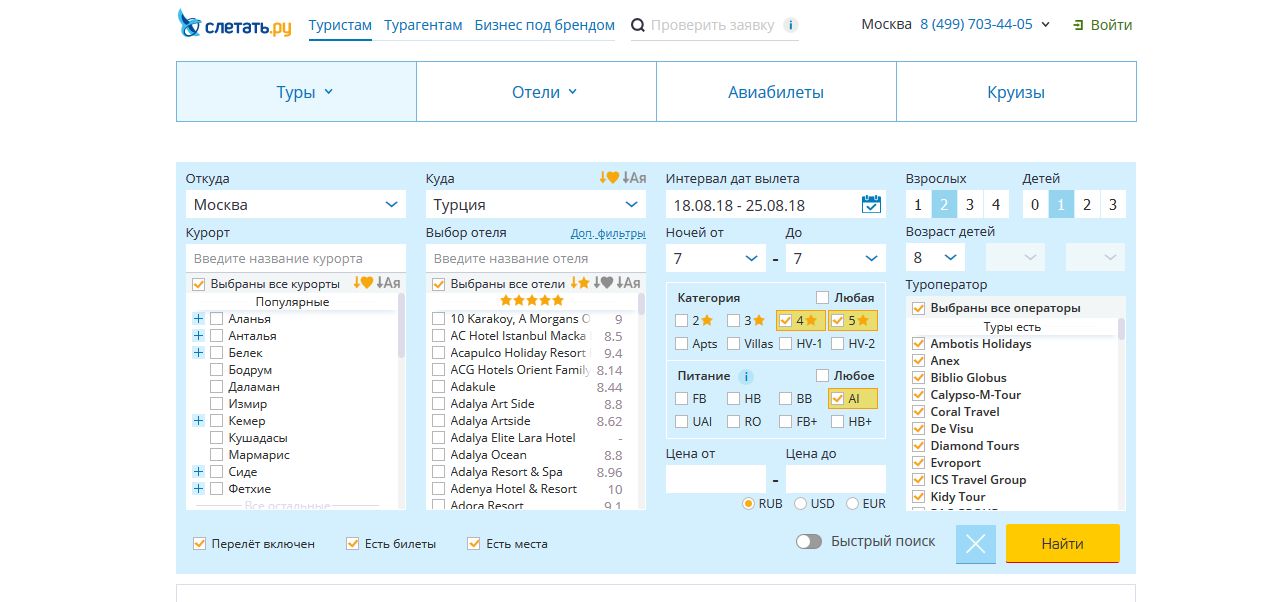Click popularity sort heart icon for resorts
This screenshot has width=1283, height=602.
coord(363,283)
